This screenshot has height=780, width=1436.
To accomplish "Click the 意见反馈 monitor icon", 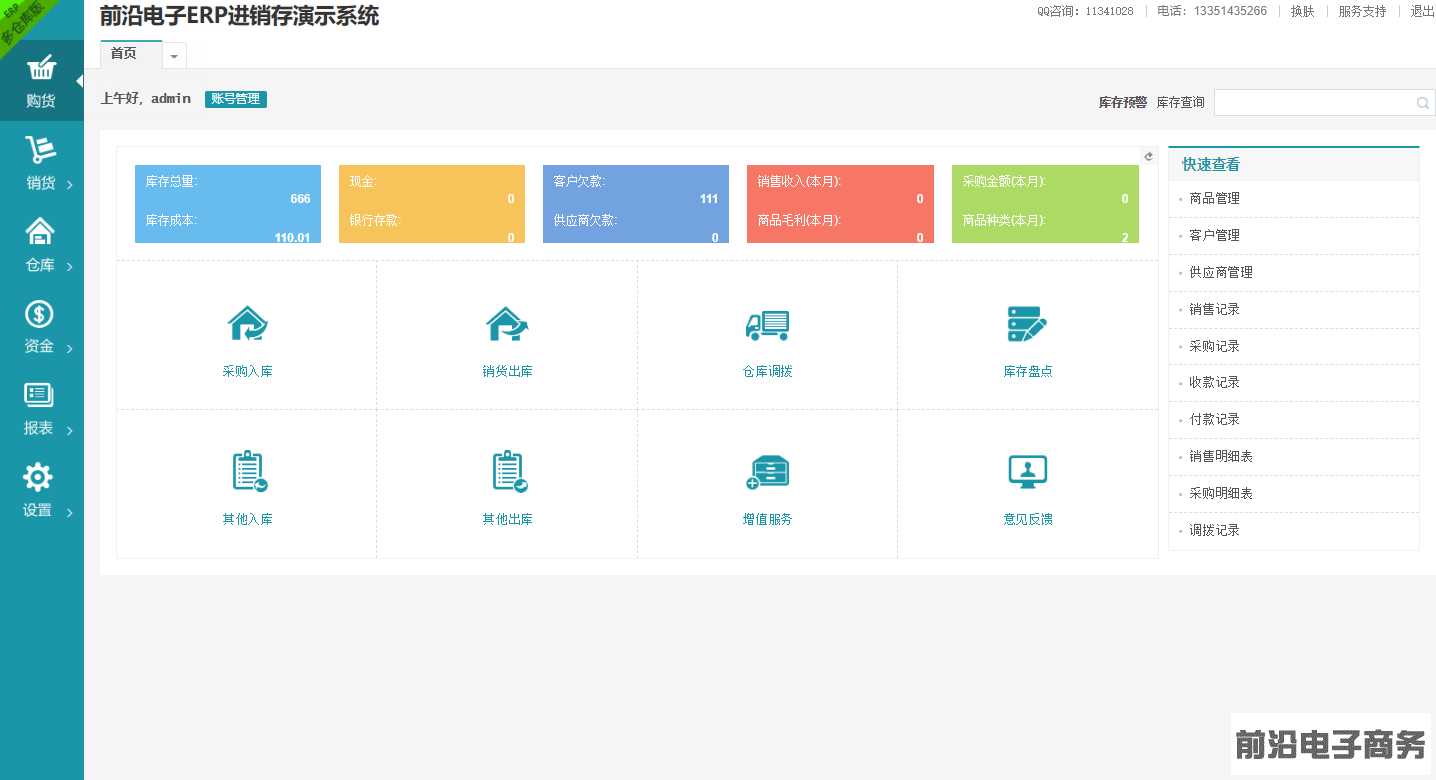I will [x=1027, y=472].
